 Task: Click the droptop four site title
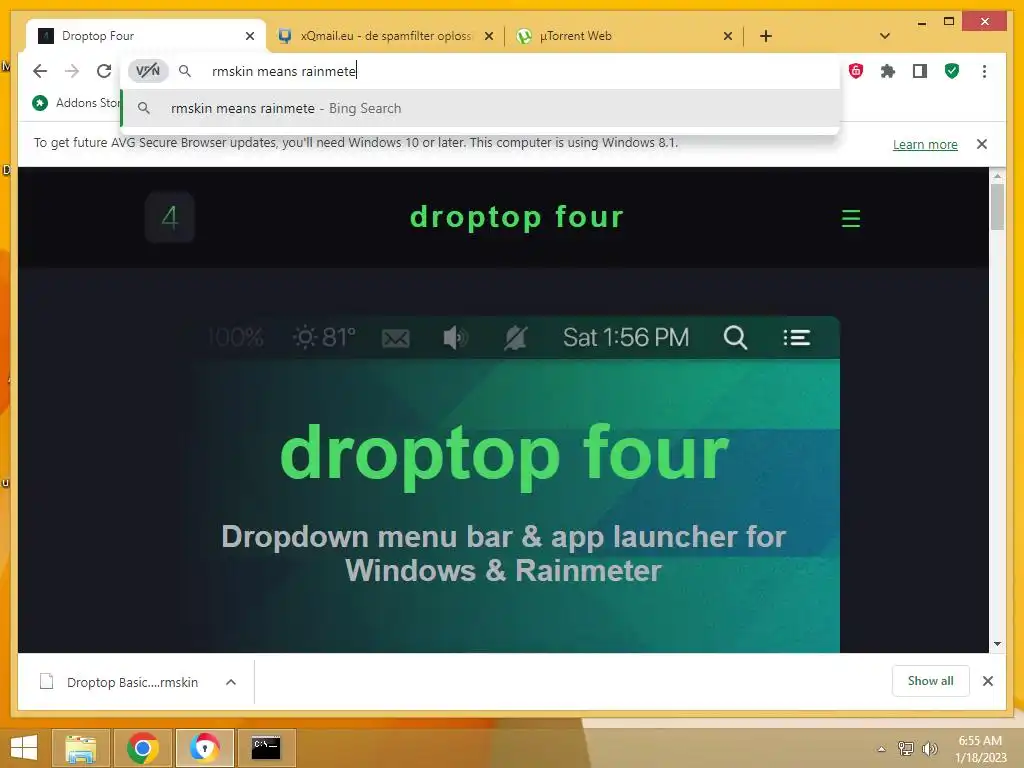point(517,217)
